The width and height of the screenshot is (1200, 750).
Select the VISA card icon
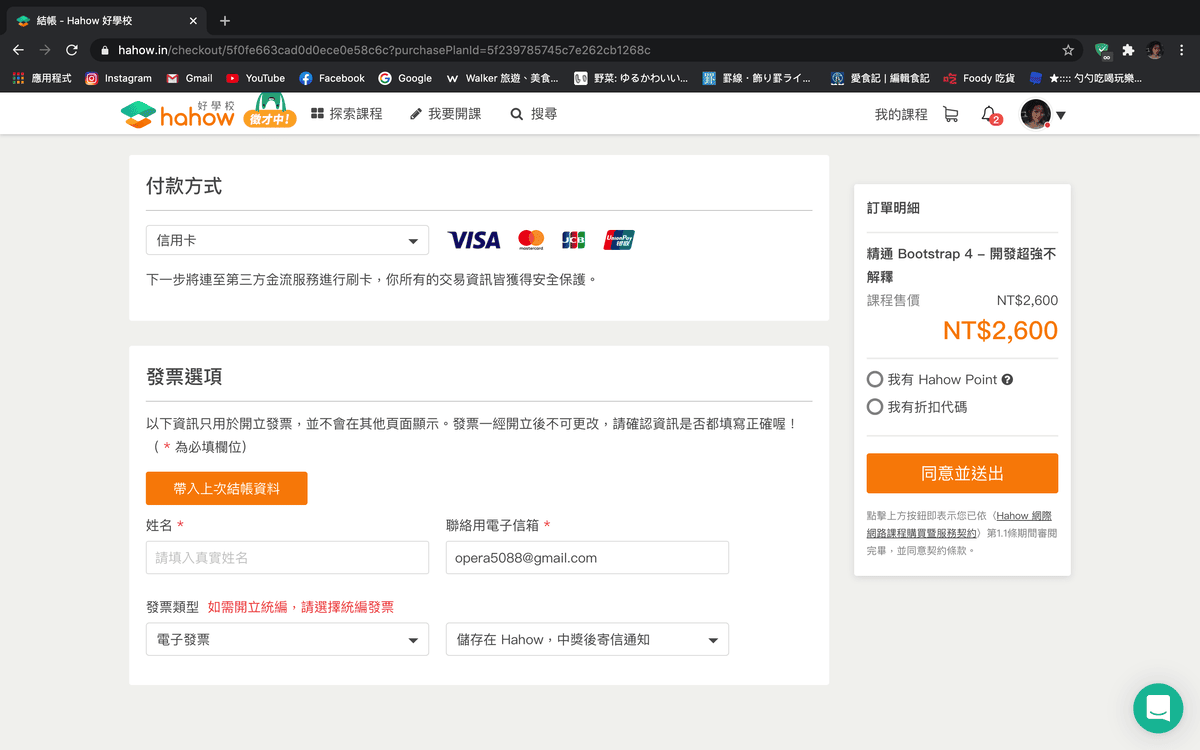point(473,240)
